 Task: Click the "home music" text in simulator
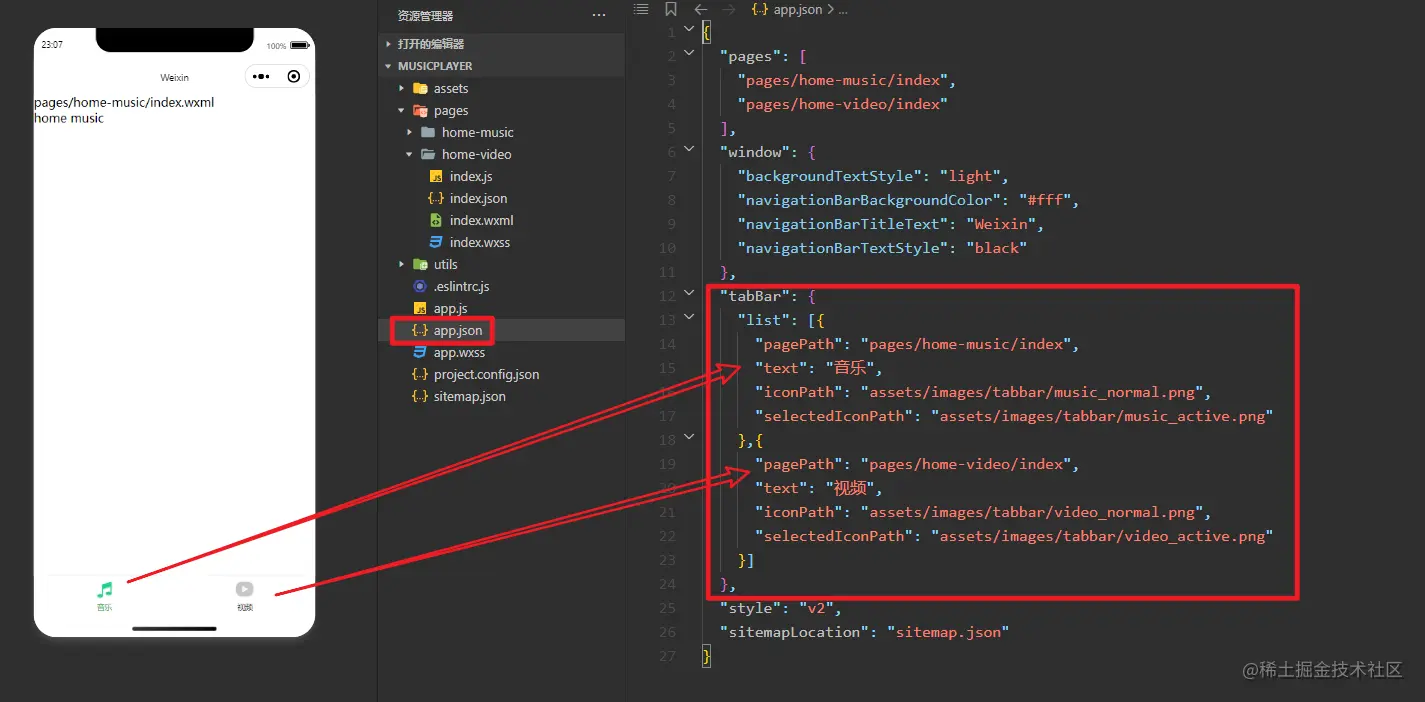(69, 118)
